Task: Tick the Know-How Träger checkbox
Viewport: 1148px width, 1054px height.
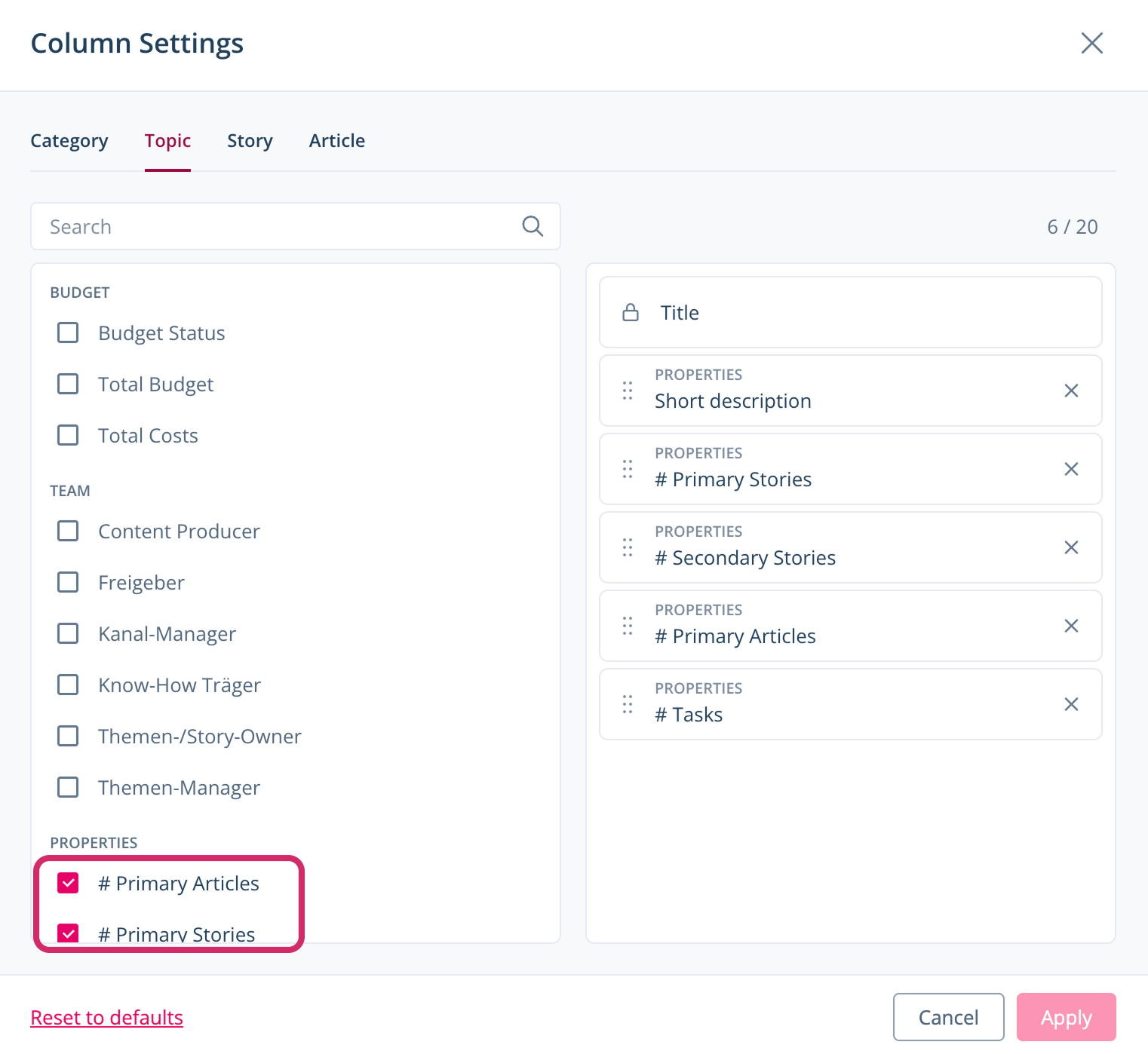Action: click(x=68, y=685)
